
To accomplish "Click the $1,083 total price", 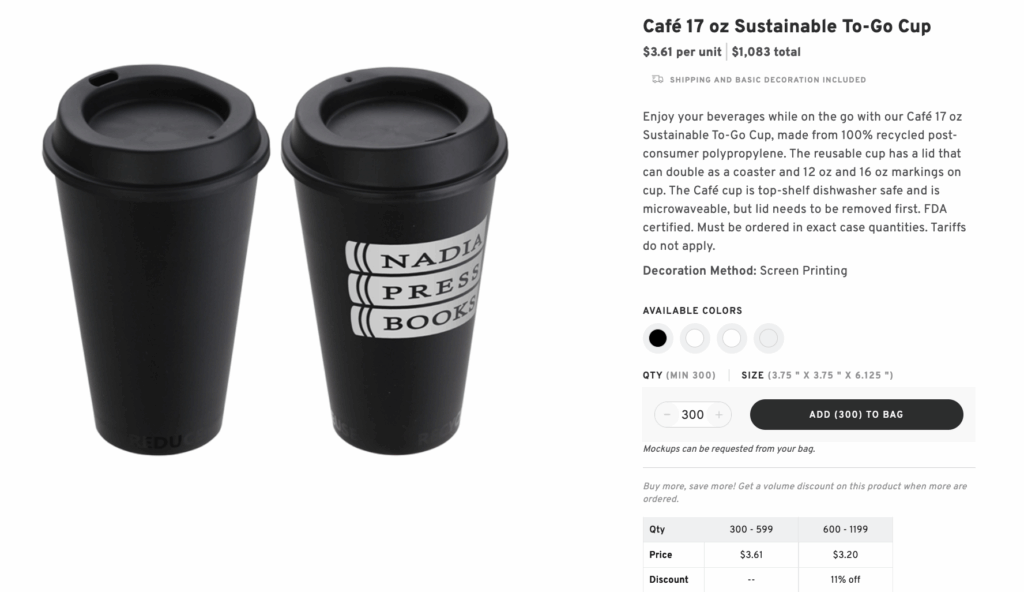I will [x=763, y=51].
